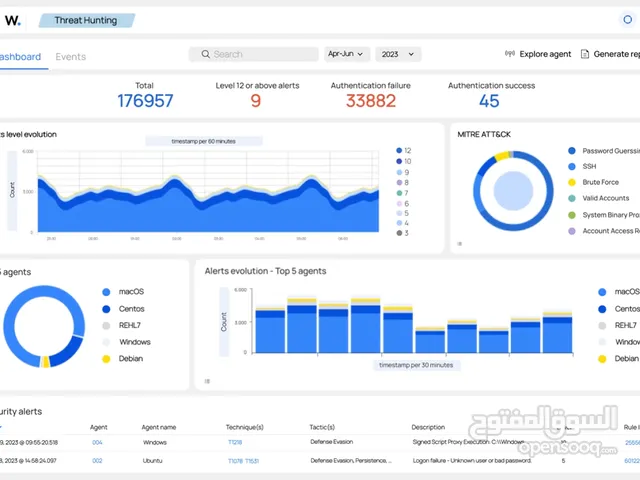Toggle SSH MITRE legend item

(582, 167)
